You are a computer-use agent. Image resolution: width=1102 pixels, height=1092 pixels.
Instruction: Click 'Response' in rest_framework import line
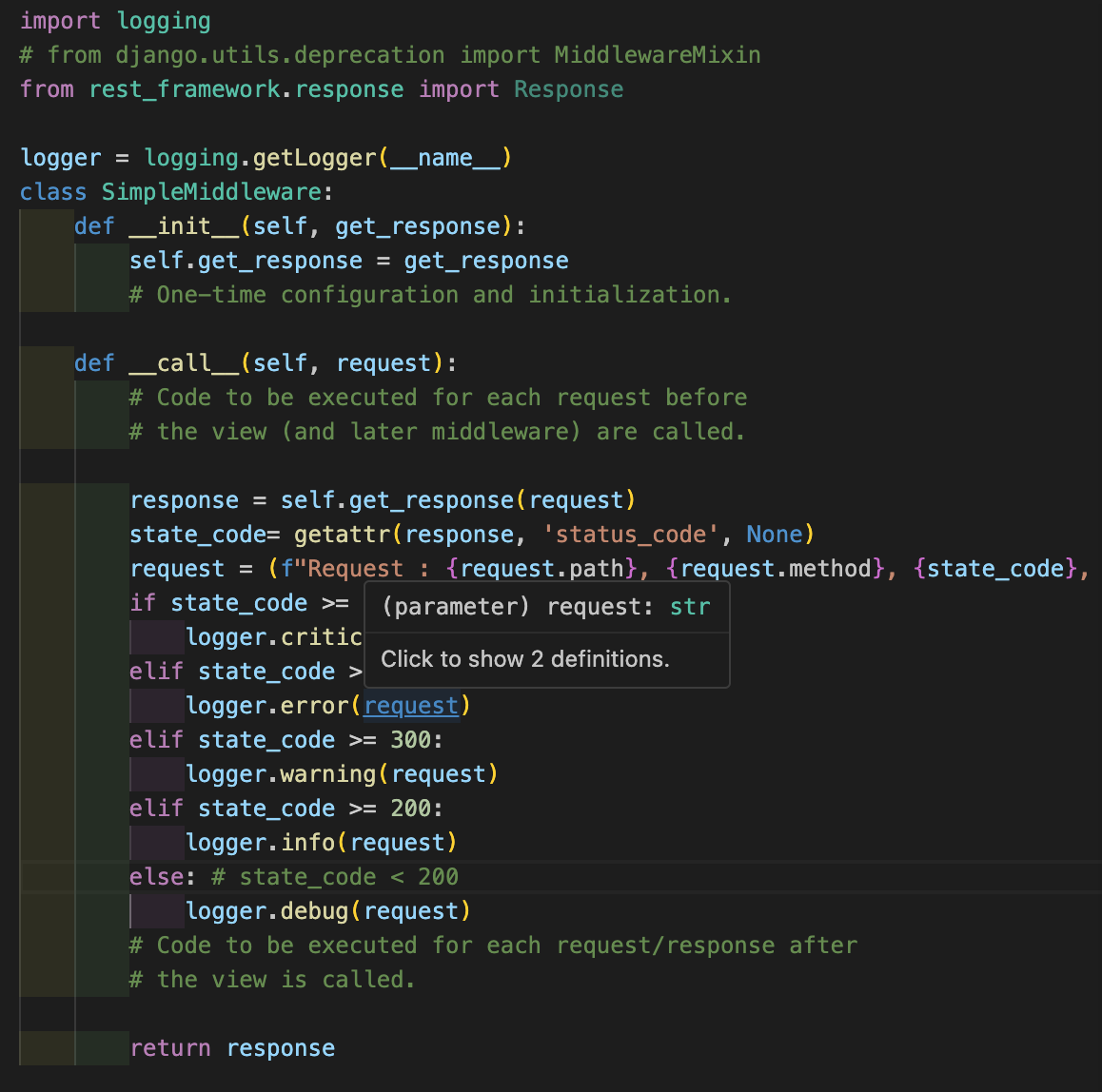(568, 89)
